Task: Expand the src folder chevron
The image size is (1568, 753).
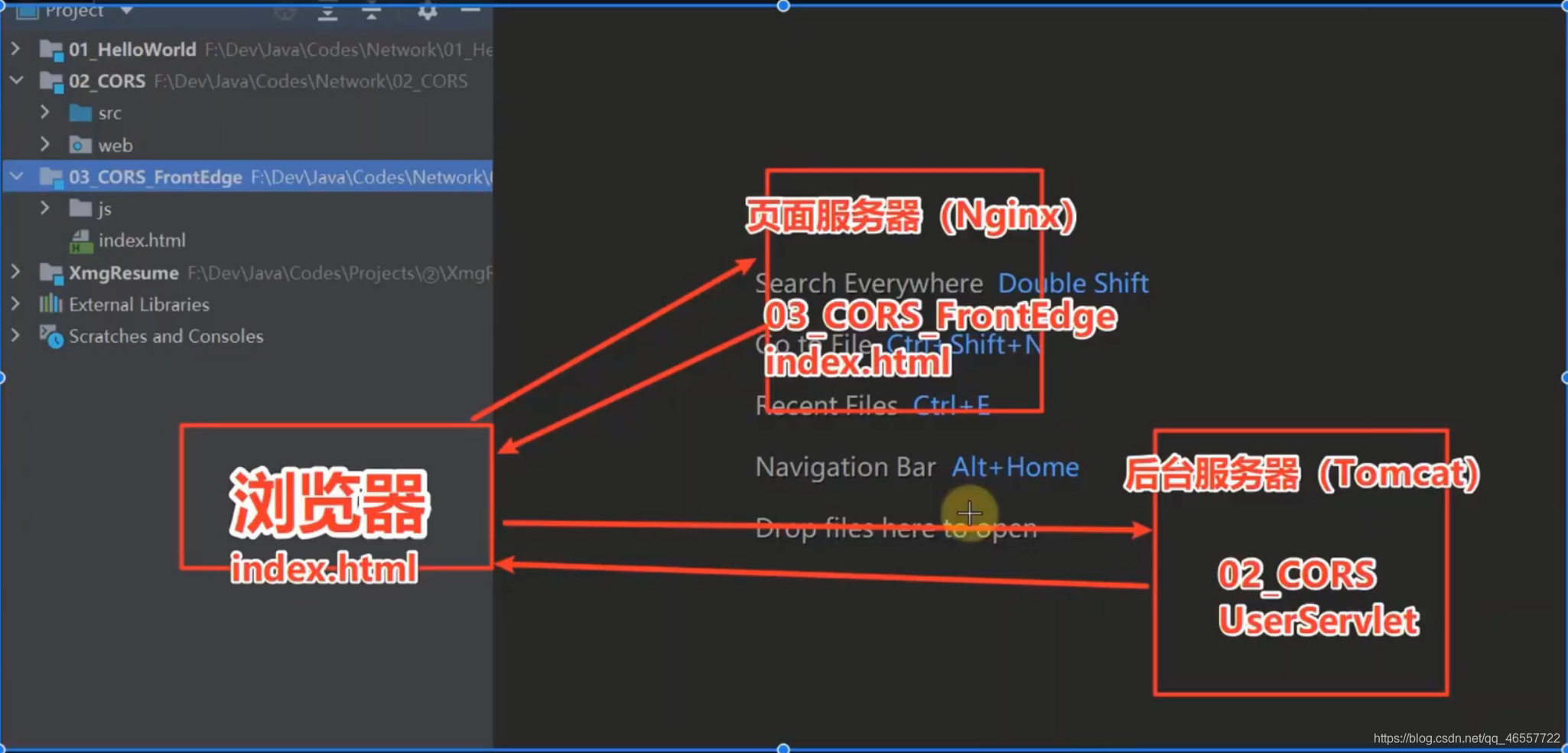Action: point(44,112)
